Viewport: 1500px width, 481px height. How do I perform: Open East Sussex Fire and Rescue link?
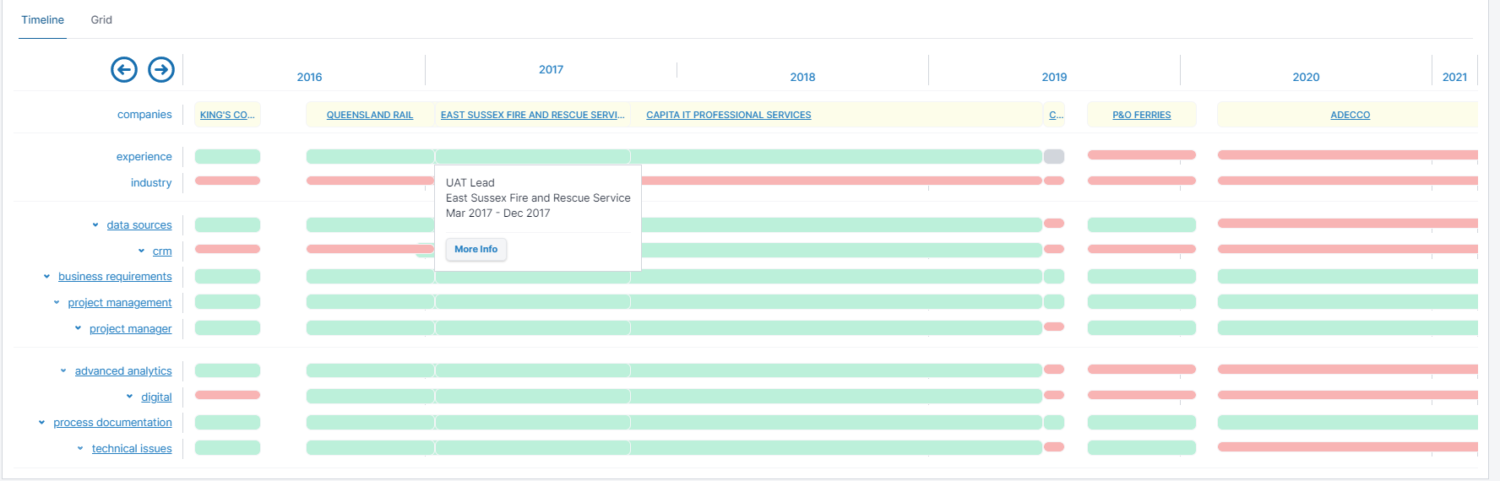pos(533,115)
